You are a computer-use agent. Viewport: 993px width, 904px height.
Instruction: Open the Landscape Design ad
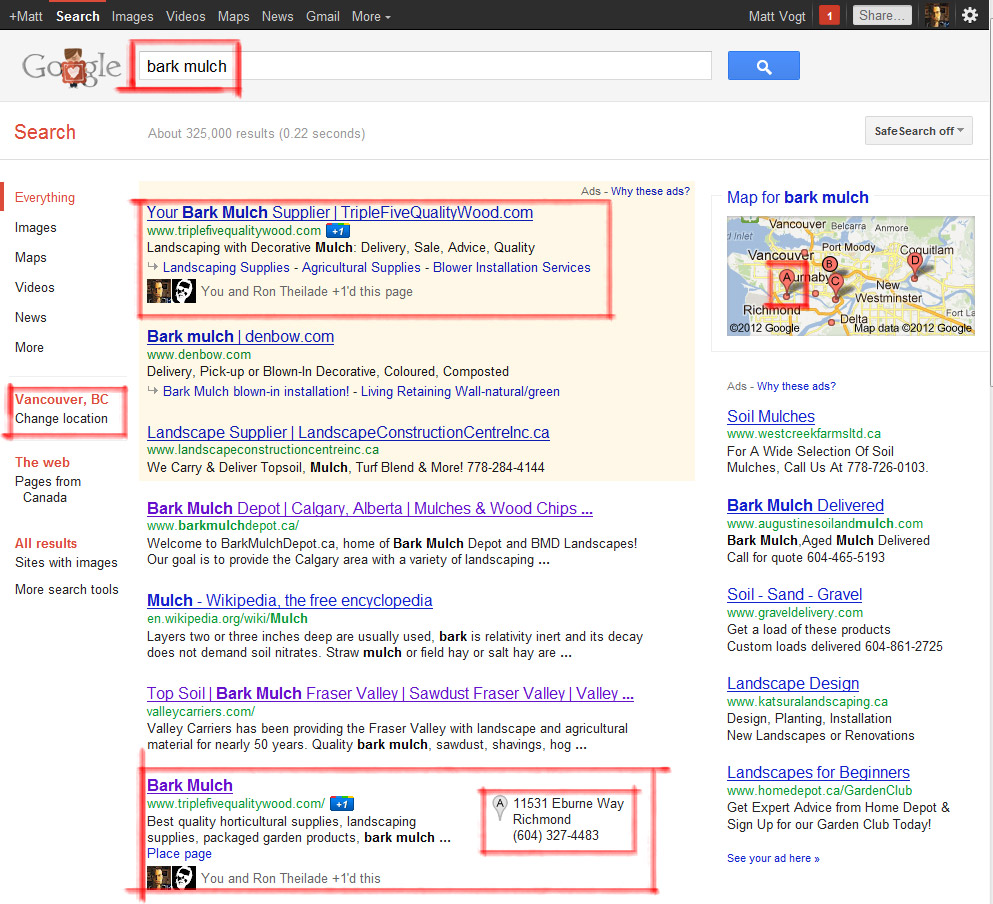click(x=793, y=684)
